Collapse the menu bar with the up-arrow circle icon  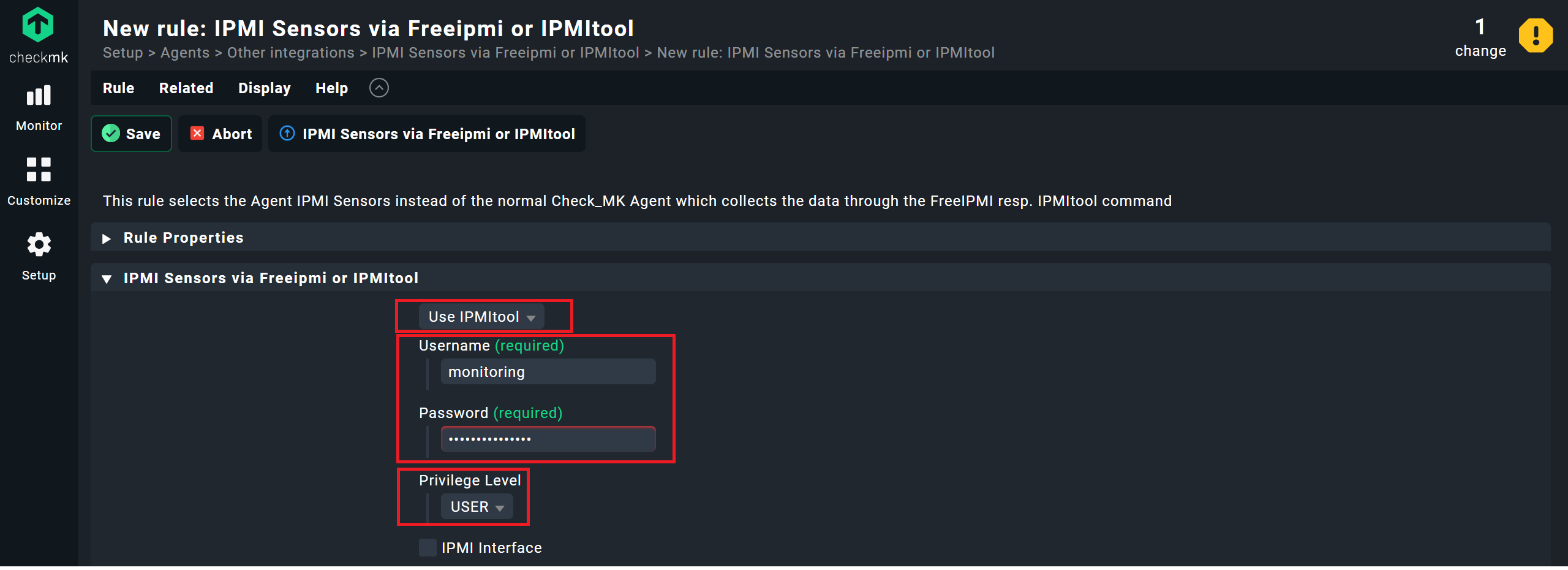[379, 88]
